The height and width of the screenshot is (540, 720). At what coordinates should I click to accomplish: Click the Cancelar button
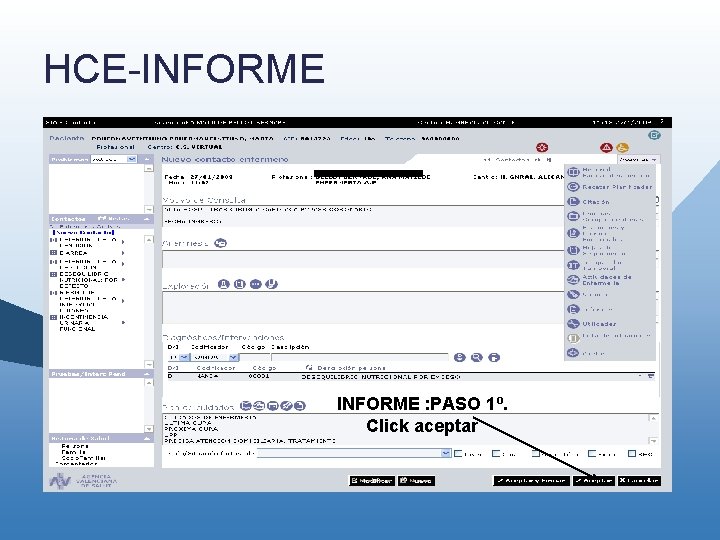[x=639, y=481]
